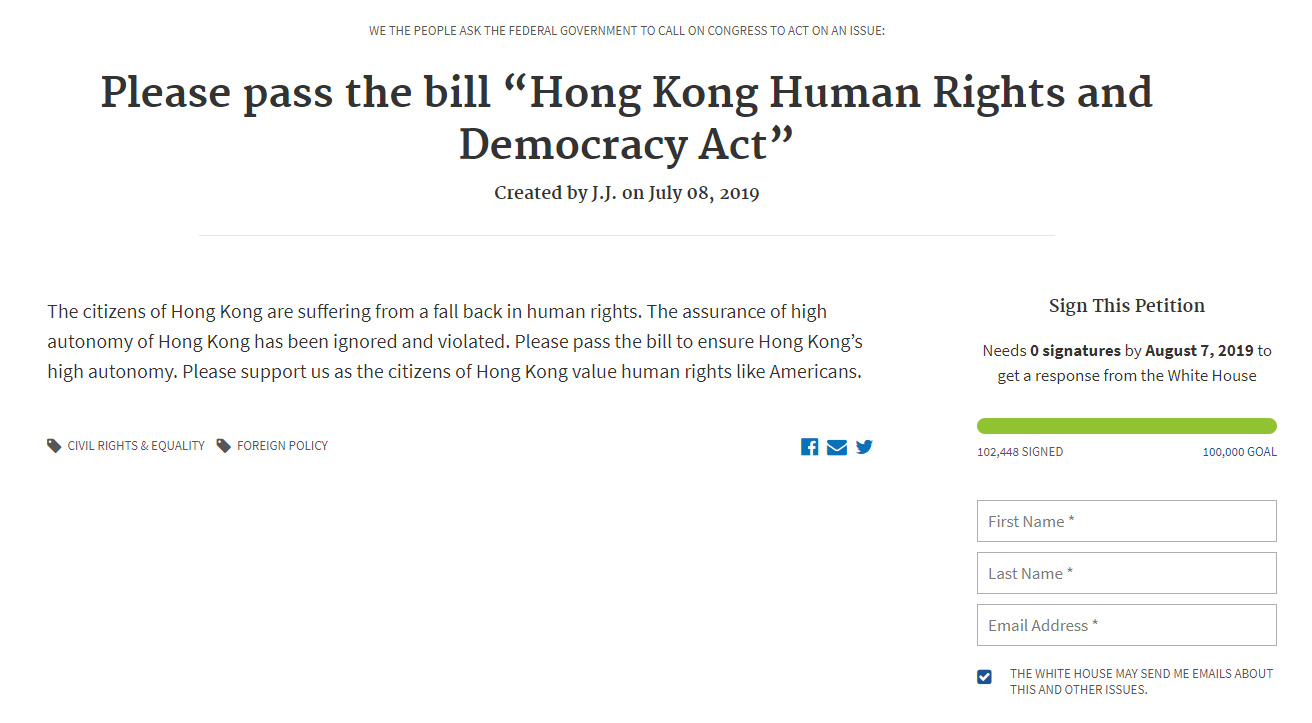Click the "Created by J.J." line
The image size is (1312, 723).
tap(626, 193)
